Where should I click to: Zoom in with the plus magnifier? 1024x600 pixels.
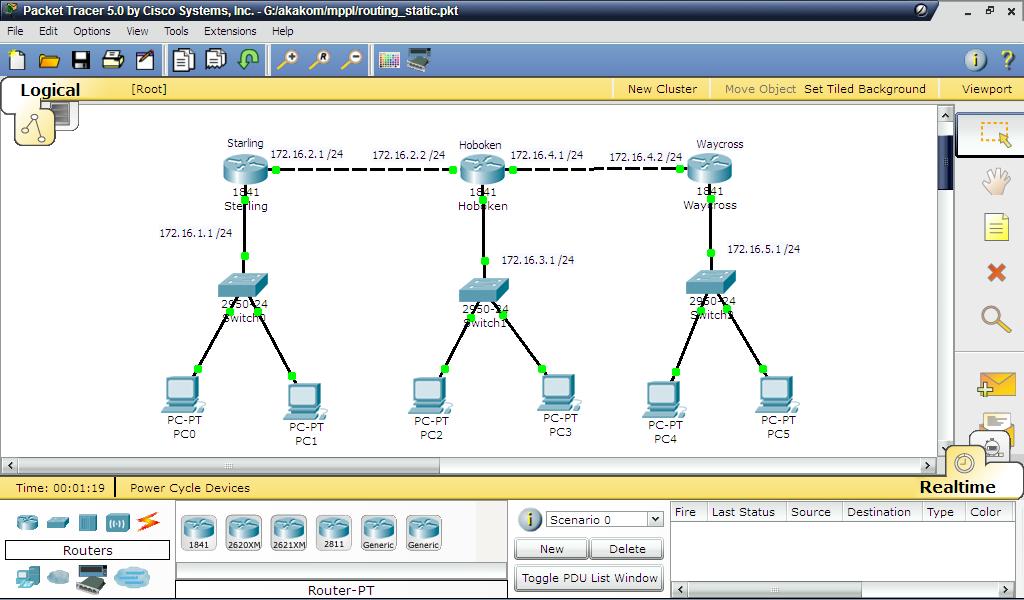tap(287, 60)
